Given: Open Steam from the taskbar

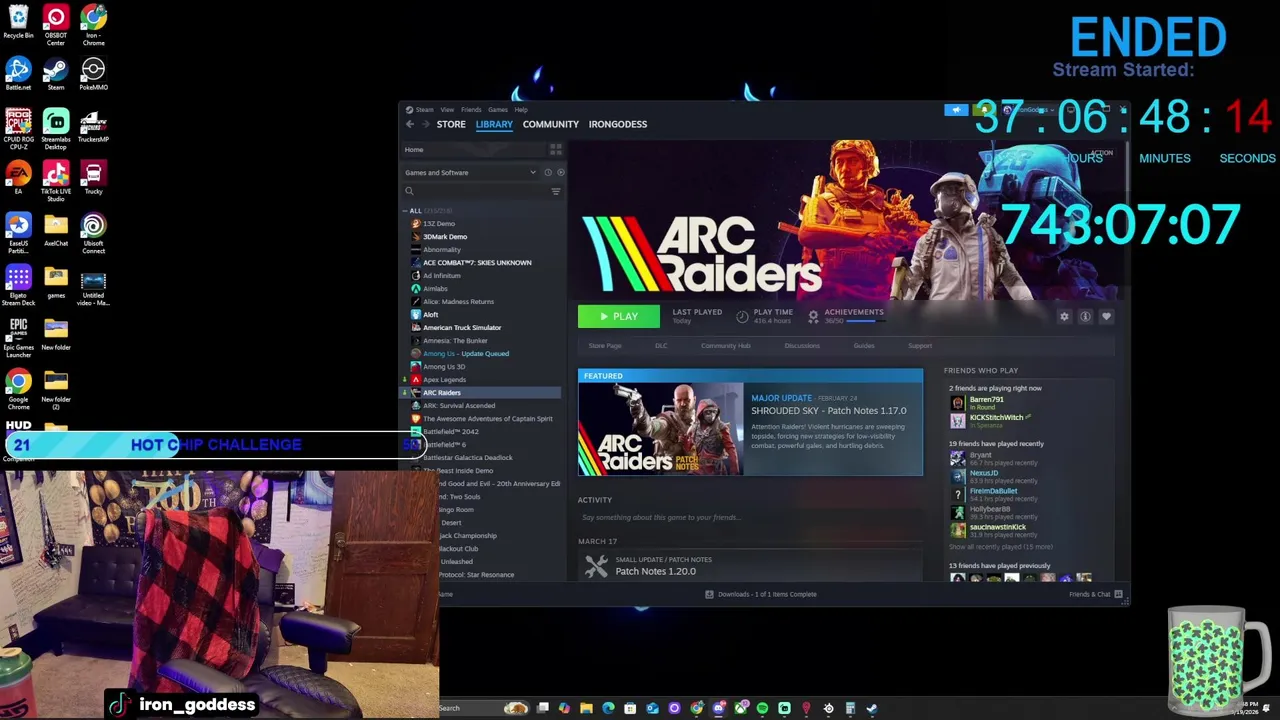Looking at the screenshot, I should pyautogui.click(x=872, y=708).
